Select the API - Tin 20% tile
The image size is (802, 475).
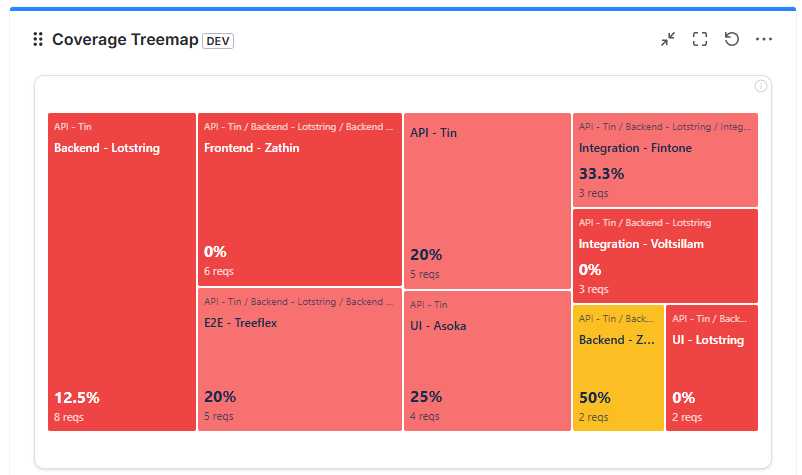[487, 200]
